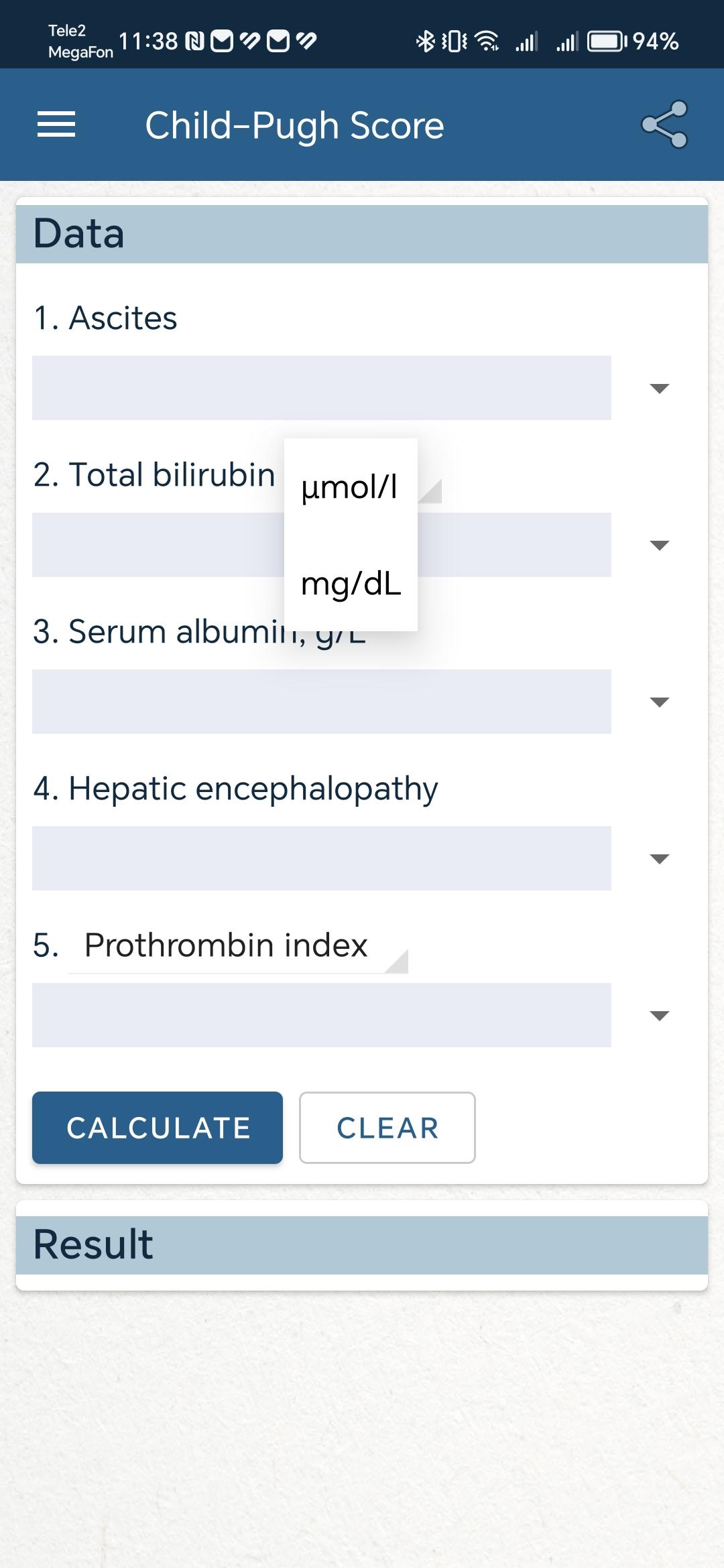Viewport: 724px width, 1568px height.
Task: Open the hamburger navigation menu
Action: click(x=56, y=125)
